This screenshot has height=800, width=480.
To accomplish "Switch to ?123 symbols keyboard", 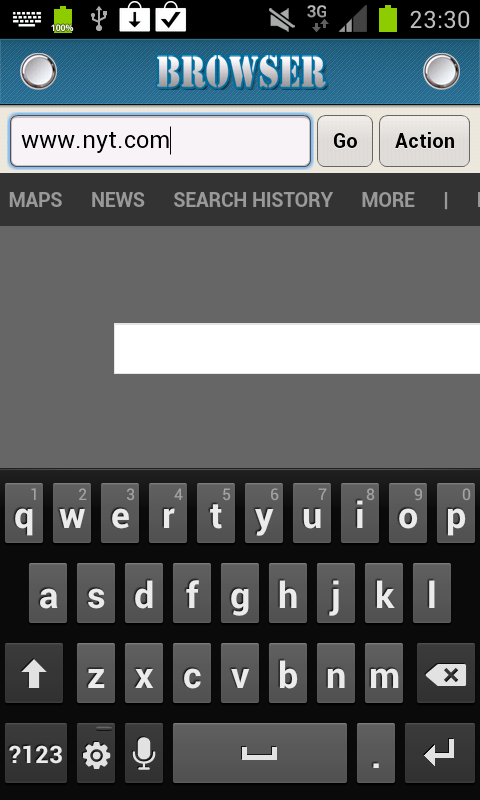I will (36, 753).
